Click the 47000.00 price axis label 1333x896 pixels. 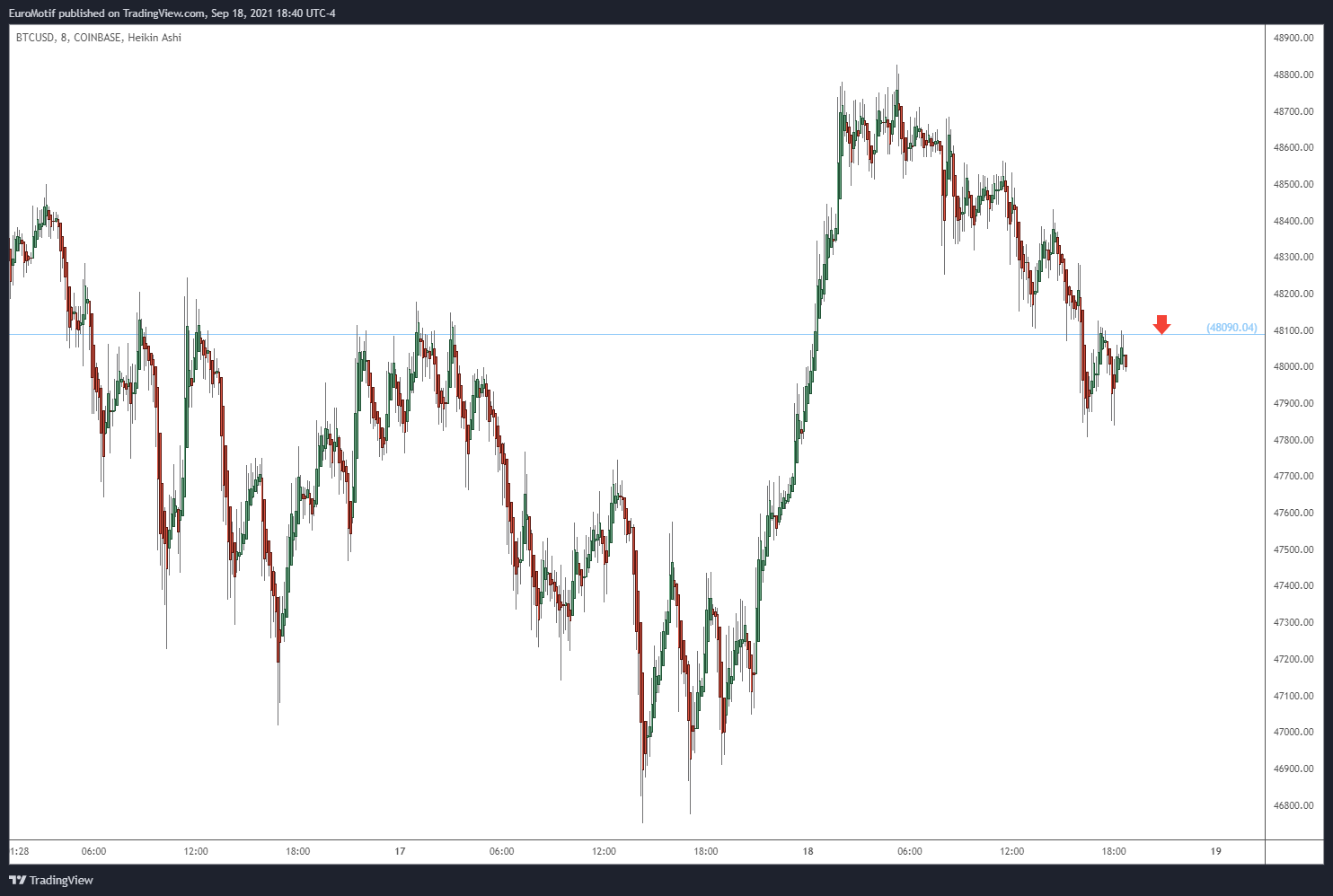(x=1293, y=732)
